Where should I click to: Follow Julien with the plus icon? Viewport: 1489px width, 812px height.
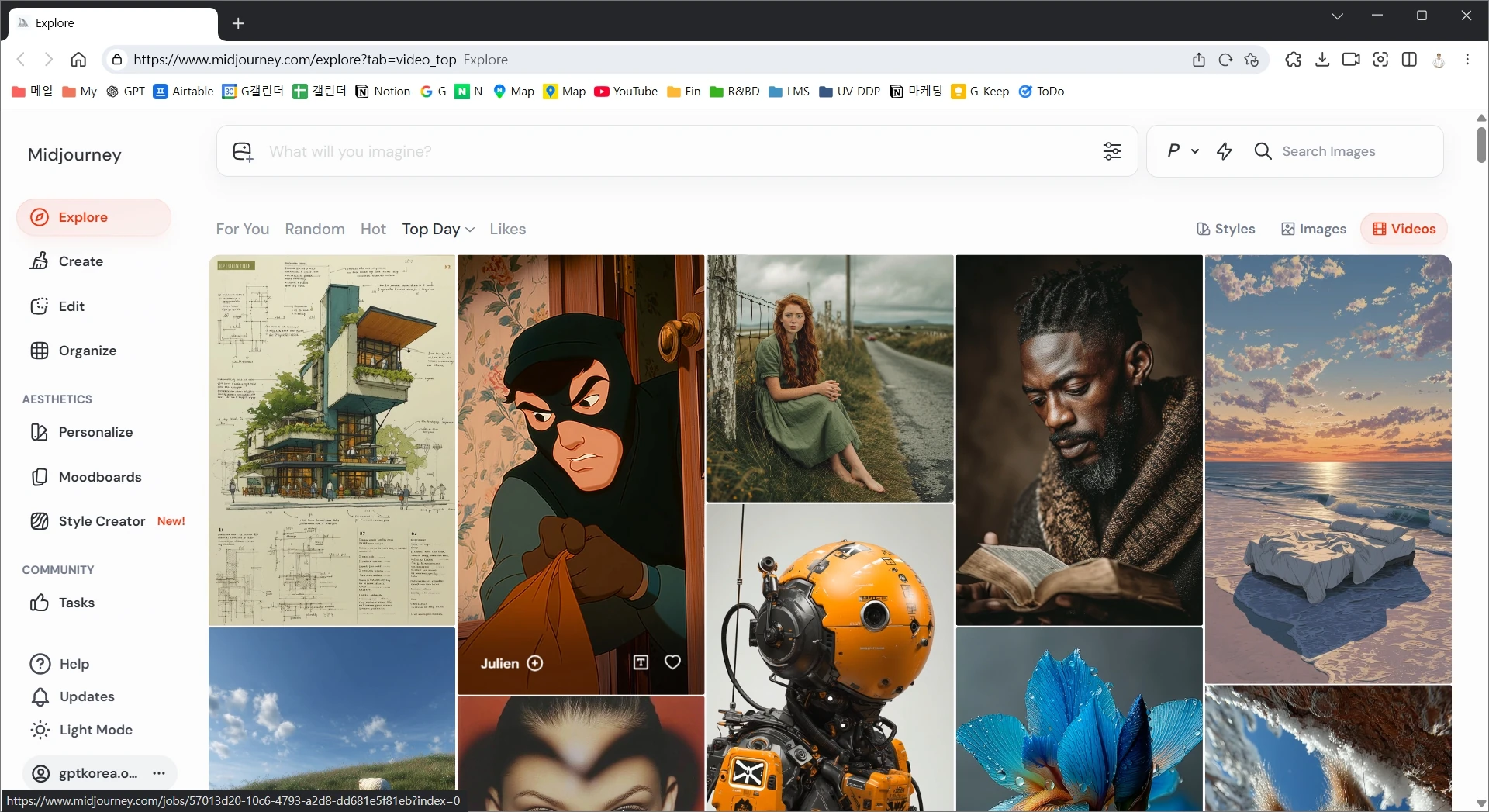(535, 663)
